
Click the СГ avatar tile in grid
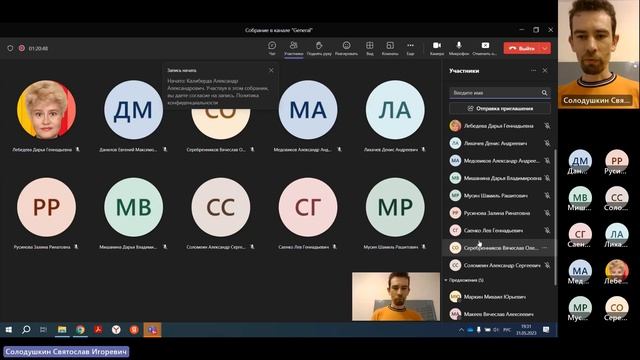coord(308,207)
